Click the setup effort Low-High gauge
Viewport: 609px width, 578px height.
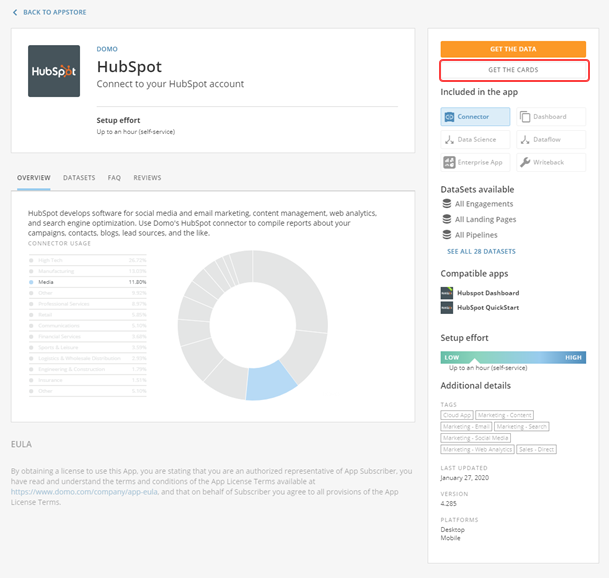513,357
